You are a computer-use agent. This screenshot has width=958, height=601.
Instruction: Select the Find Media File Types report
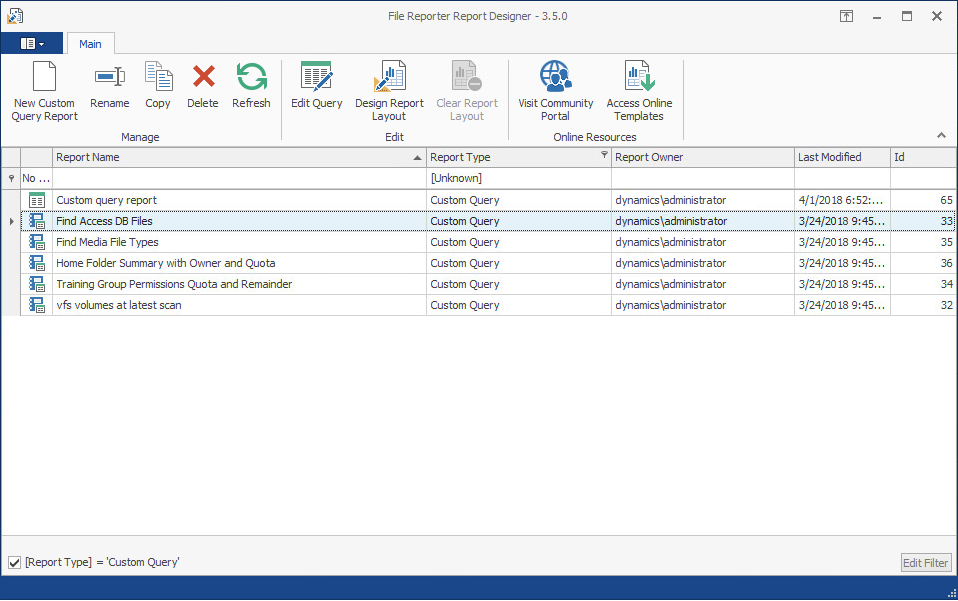107,242
